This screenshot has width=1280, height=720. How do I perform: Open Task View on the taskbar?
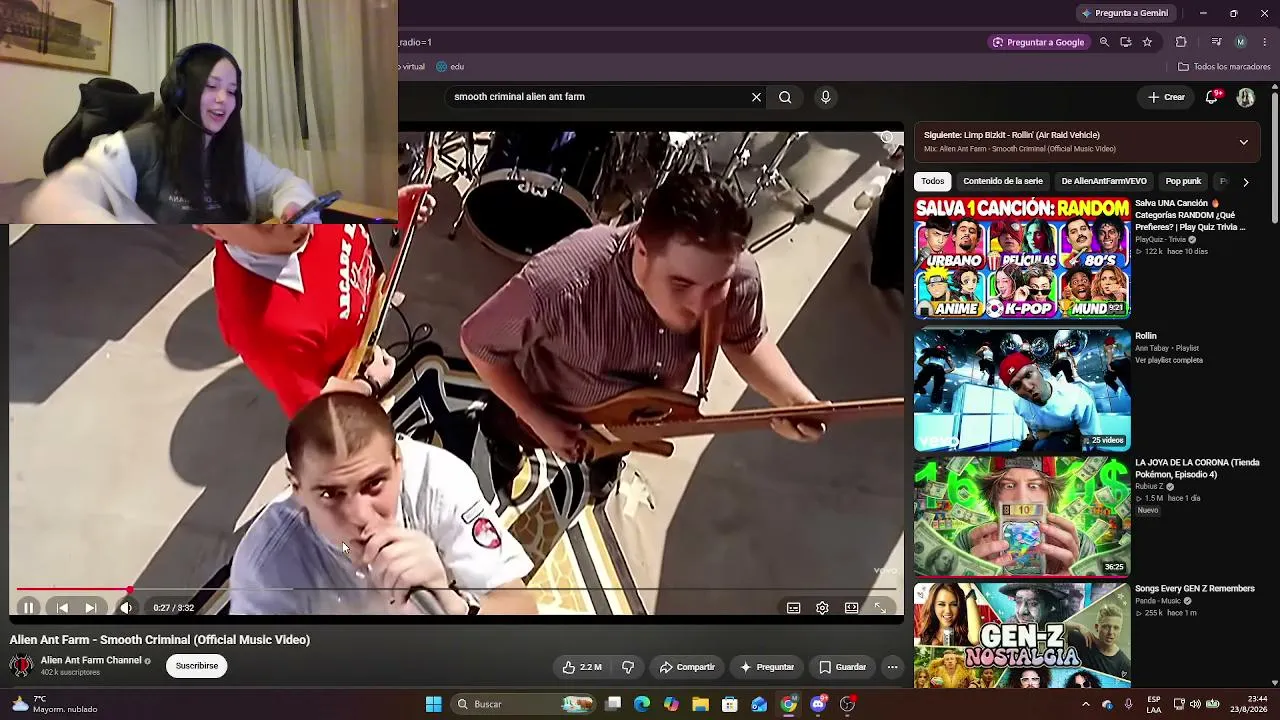pyautogui.click(x=613, y=704)
